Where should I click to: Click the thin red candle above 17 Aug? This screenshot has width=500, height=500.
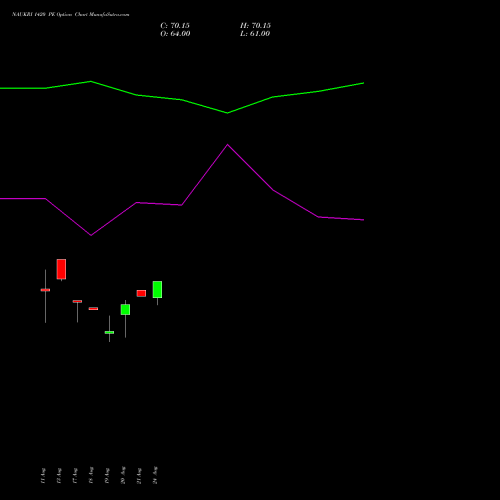click(x=77, y=301)
